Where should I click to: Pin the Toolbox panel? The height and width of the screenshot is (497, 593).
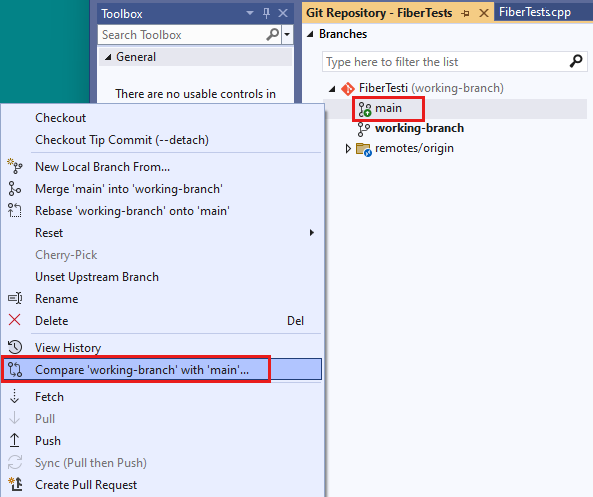(x=267, y=14)
